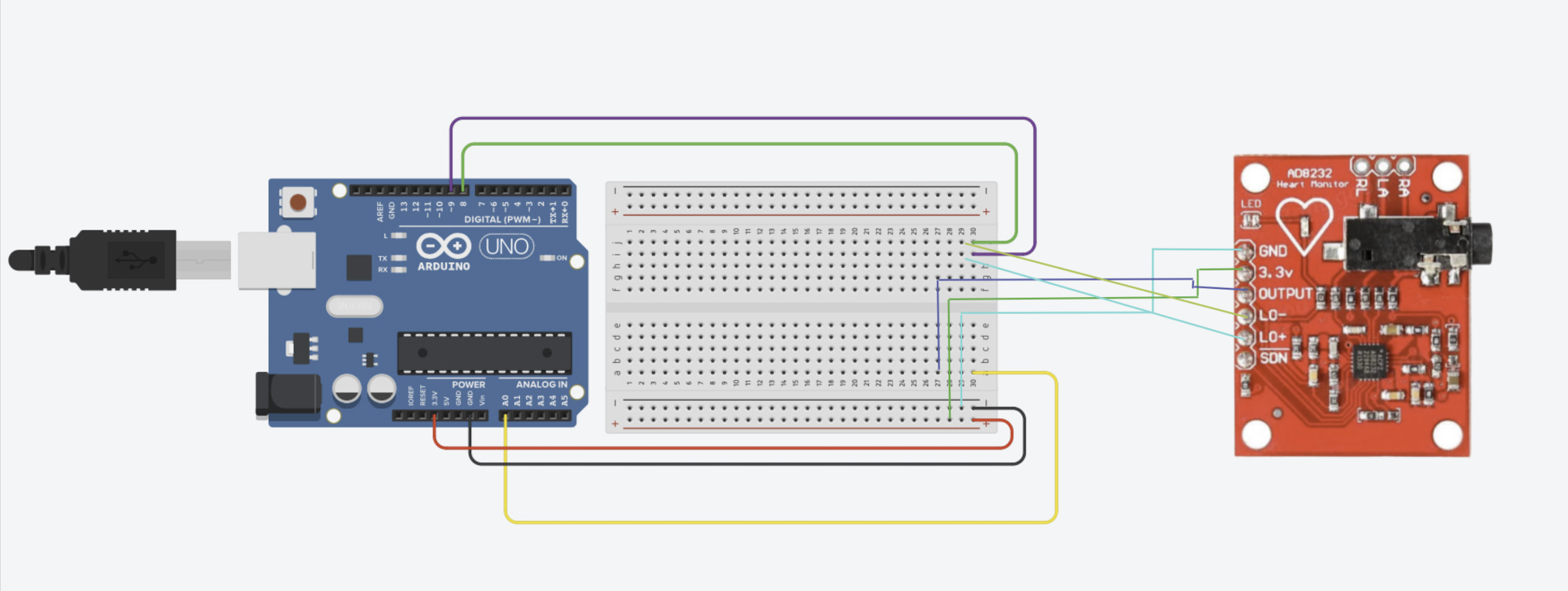1568x591 pixels.
Task: Click the Arduino infinity logo
Action: 444,246
